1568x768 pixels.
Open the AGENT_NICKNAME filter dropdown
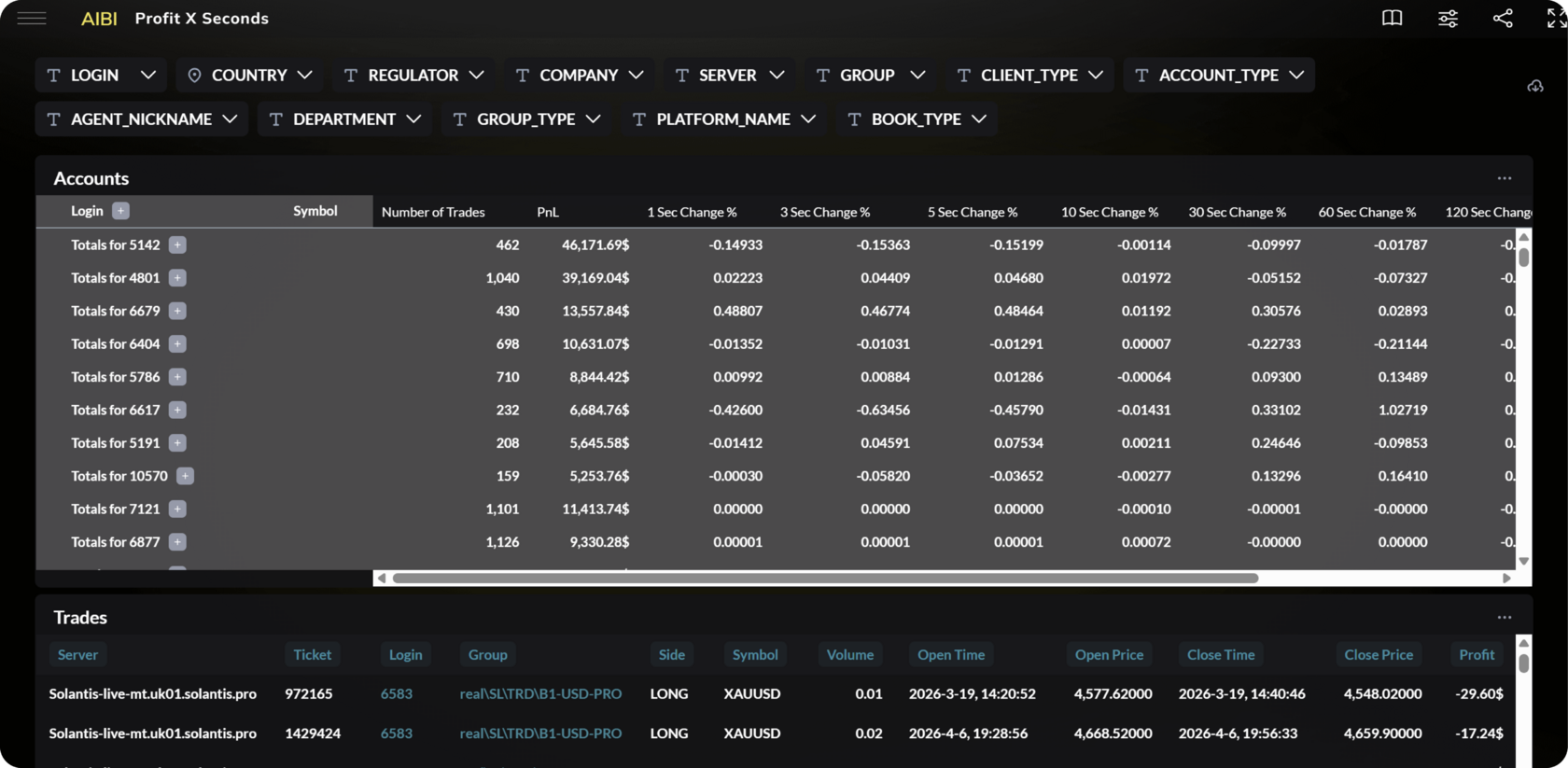[142, 119]
